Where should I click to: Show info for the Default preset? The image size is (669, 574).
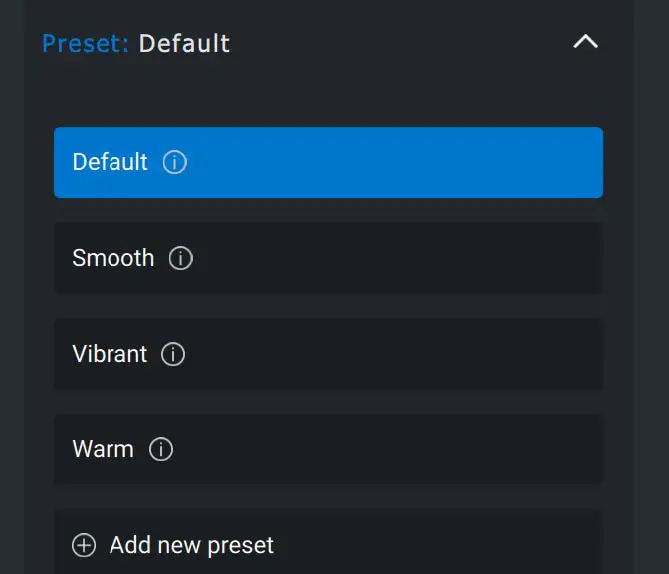click(x=175, y=162)
